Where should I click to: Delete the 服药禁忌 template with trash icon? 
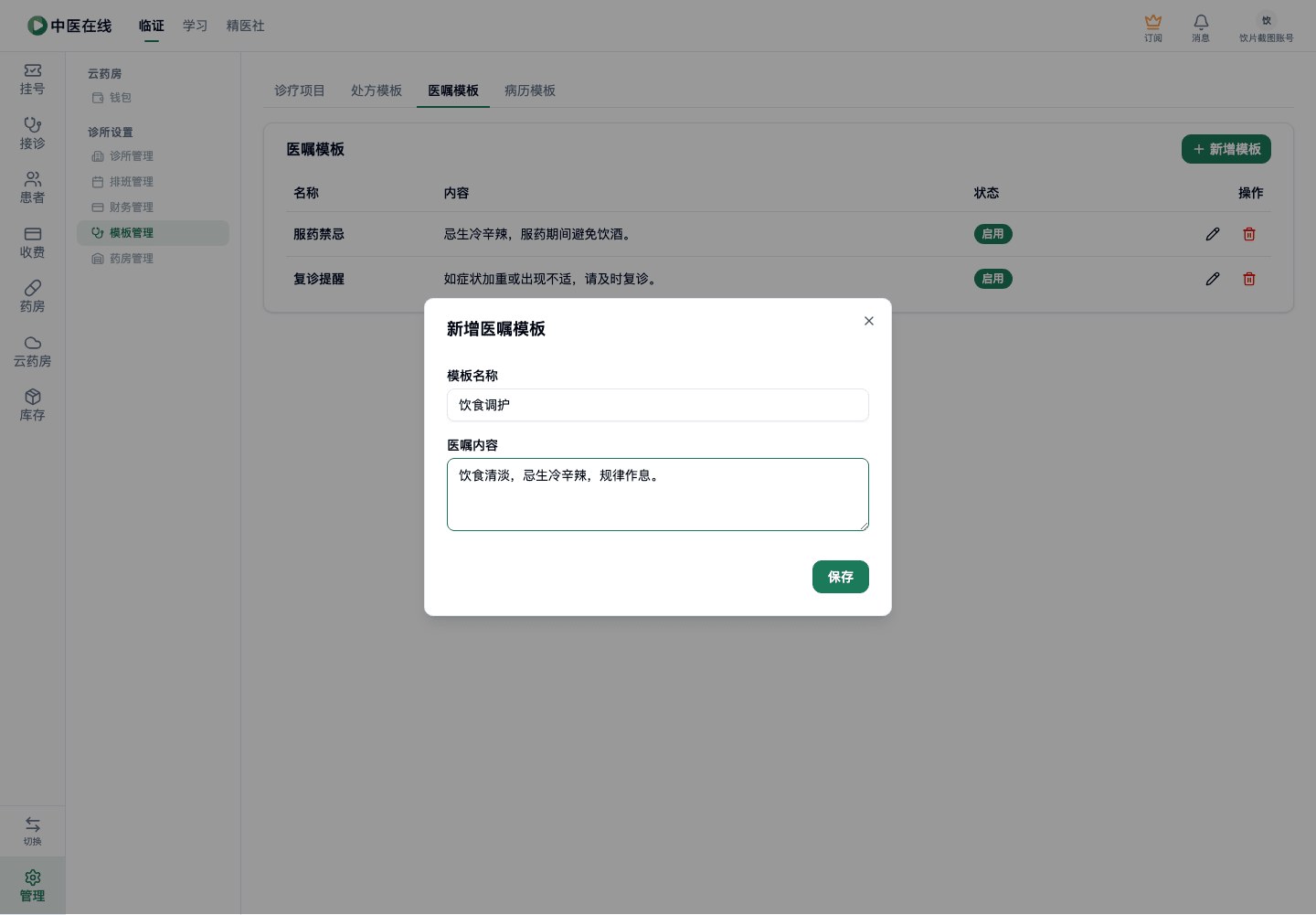(1249, 234)
